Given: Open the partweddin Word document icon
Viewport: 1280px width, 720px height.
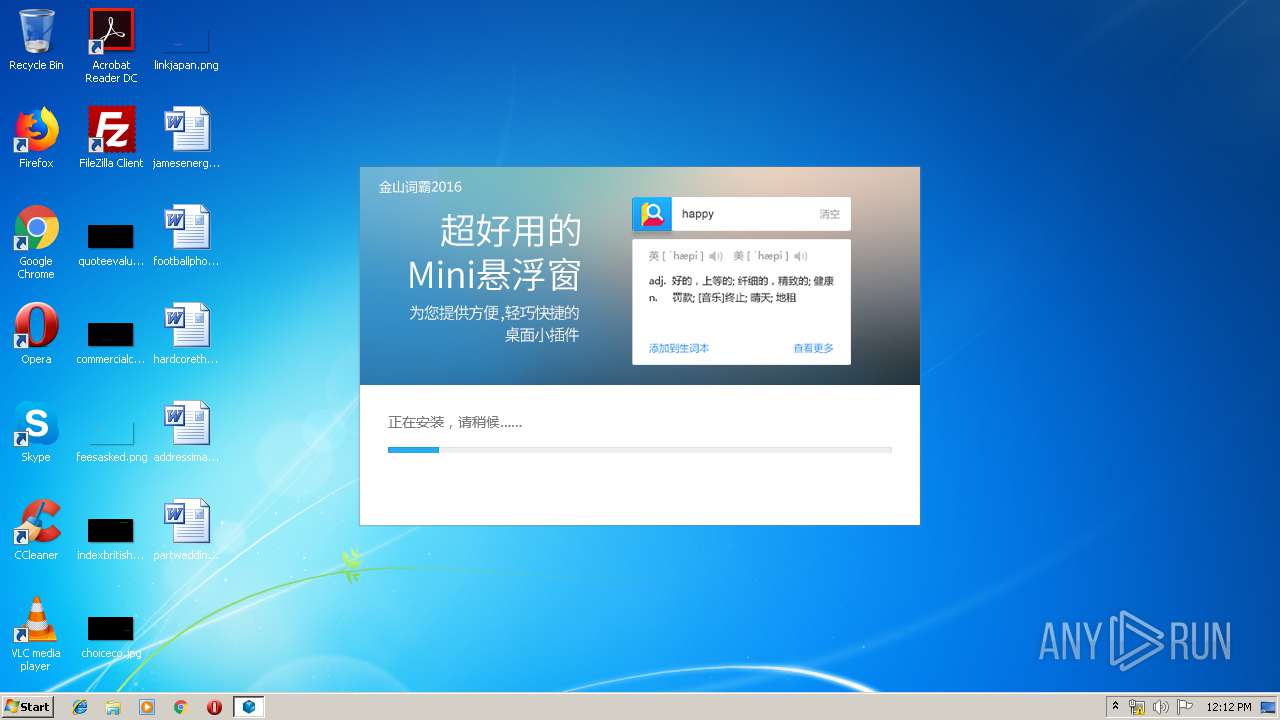Looking at the screenshot, I should [186, 530].
